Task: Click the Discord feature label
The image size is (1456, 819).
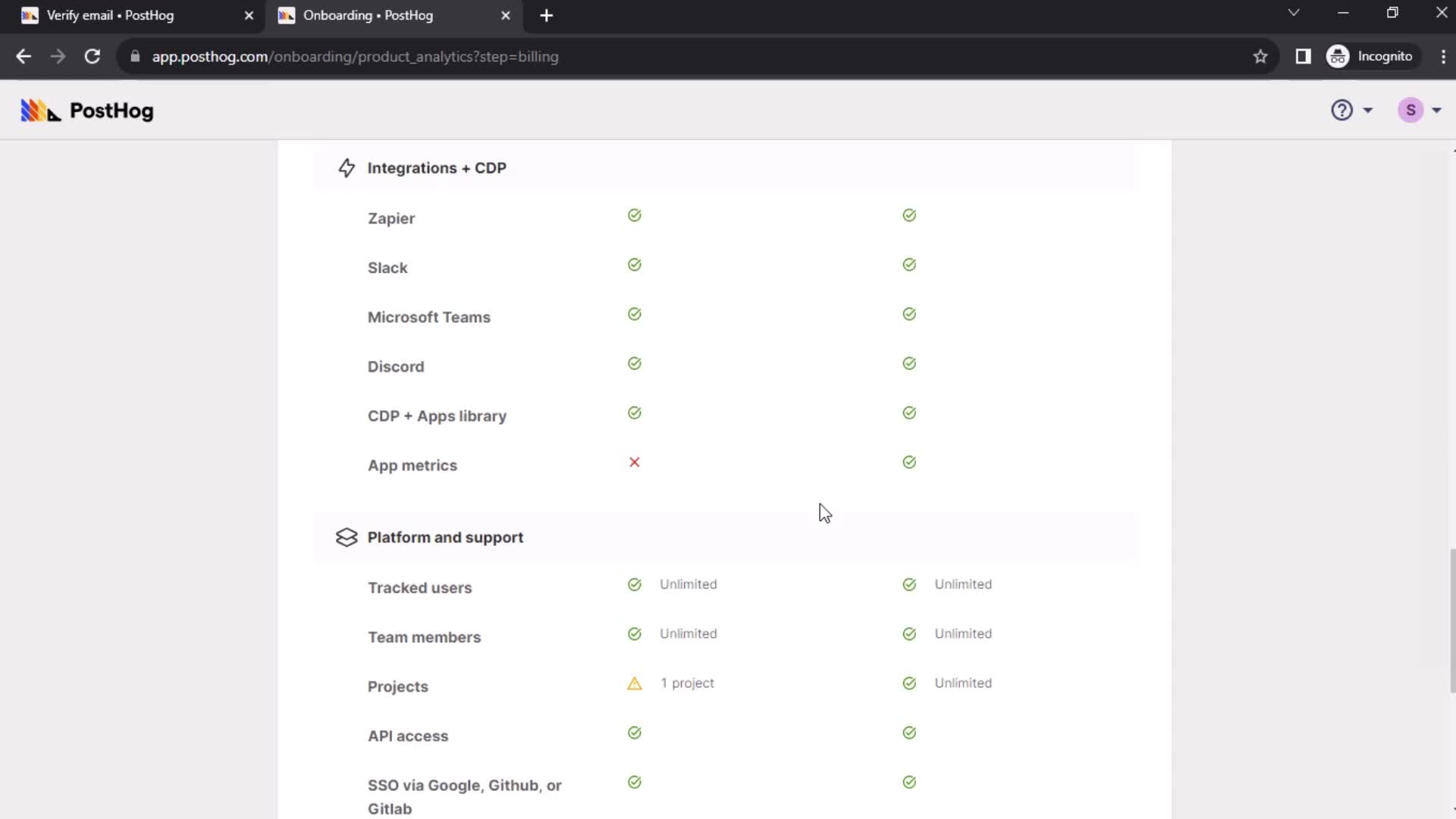Action: point(396,366)
